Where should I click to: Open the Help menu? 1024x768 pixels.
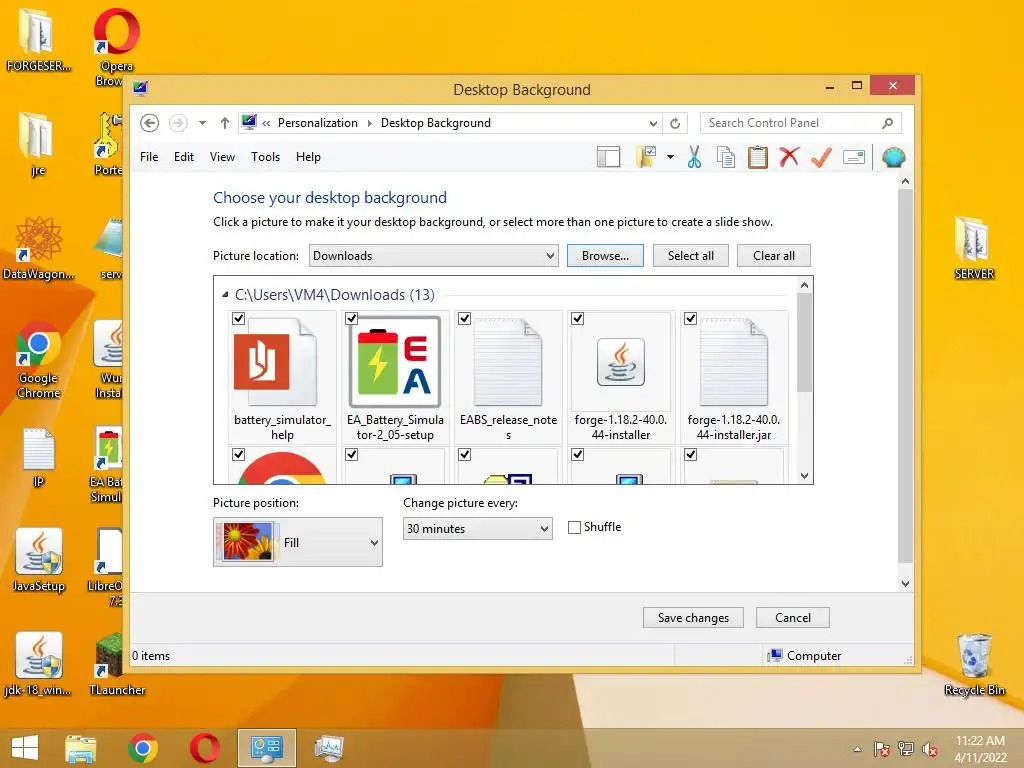point(308,157)
